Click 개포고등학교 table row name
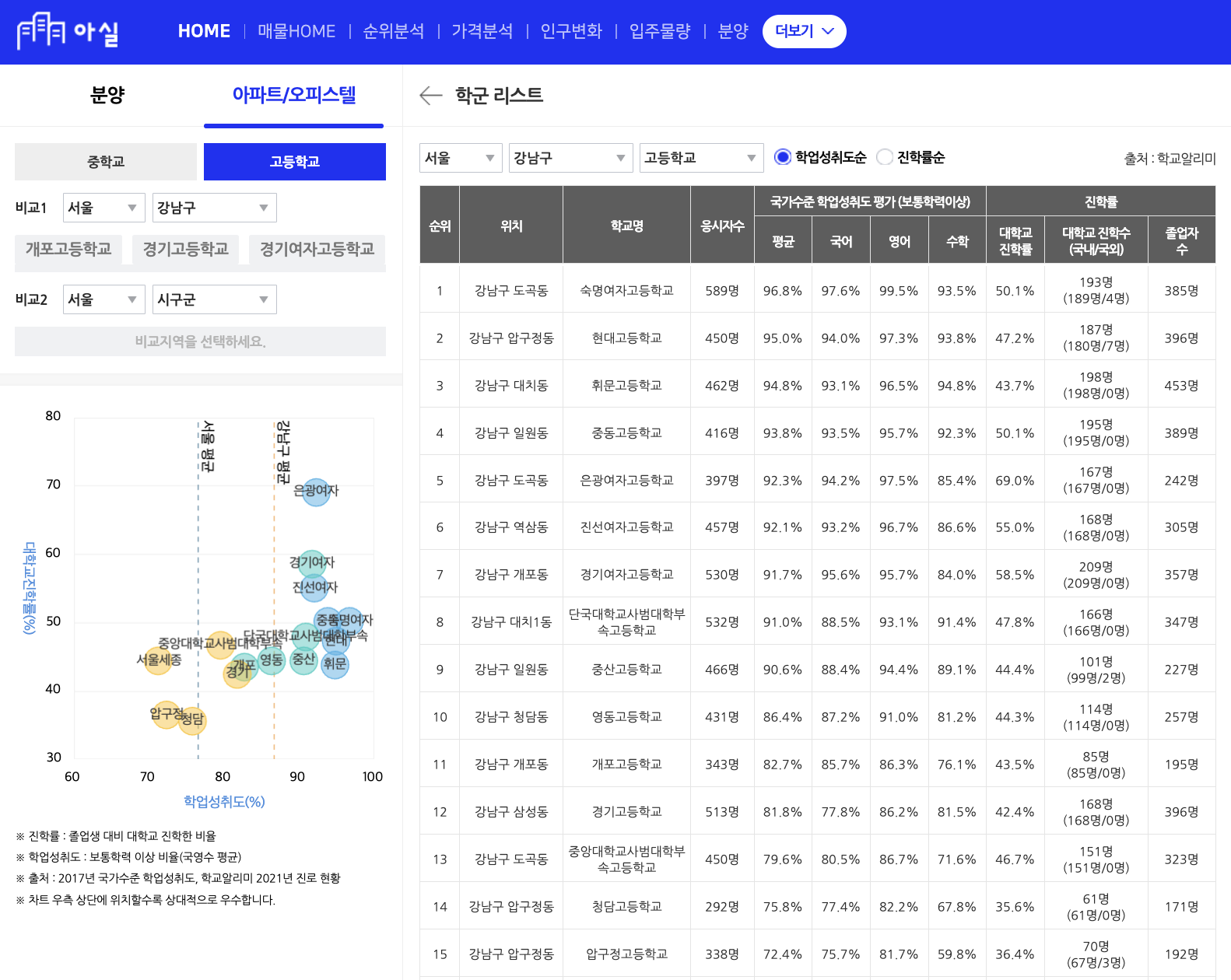The width and height of the screenshot is (1231, 980). (x=626, y=765)
